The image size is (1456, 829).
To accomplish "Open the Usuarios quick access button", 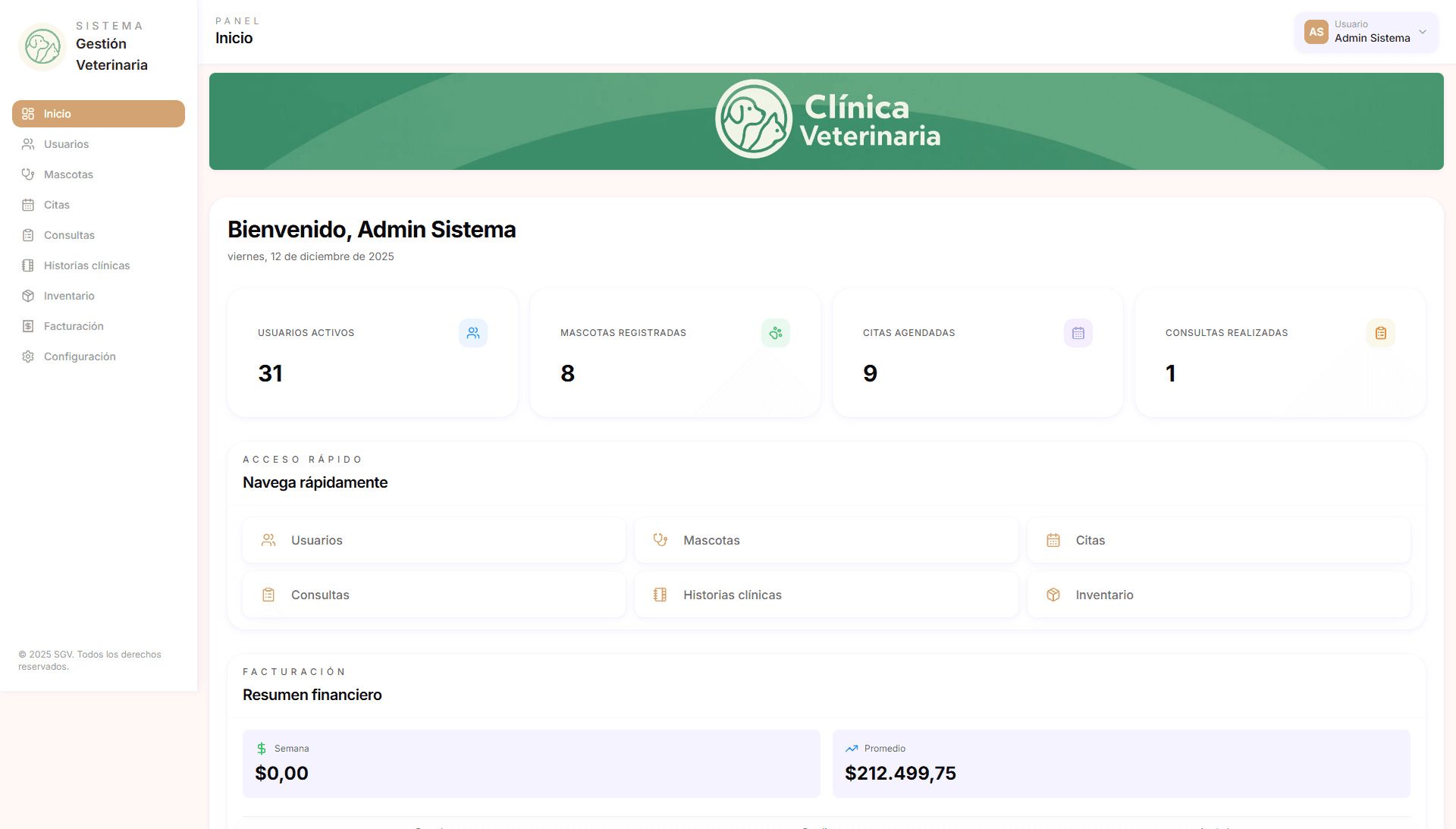I will (x=434, y=540).
